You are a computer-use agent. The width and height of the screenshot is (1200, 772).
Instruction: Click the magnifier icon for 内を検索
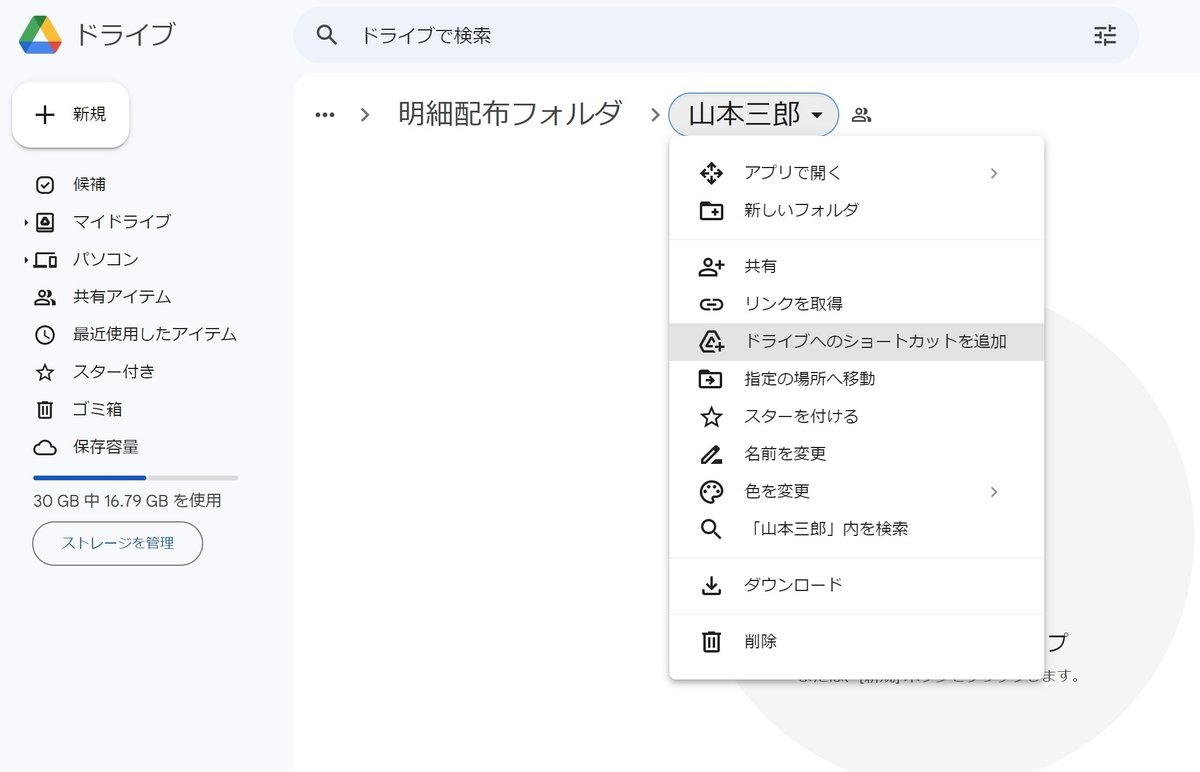click(x=711, y=529)
